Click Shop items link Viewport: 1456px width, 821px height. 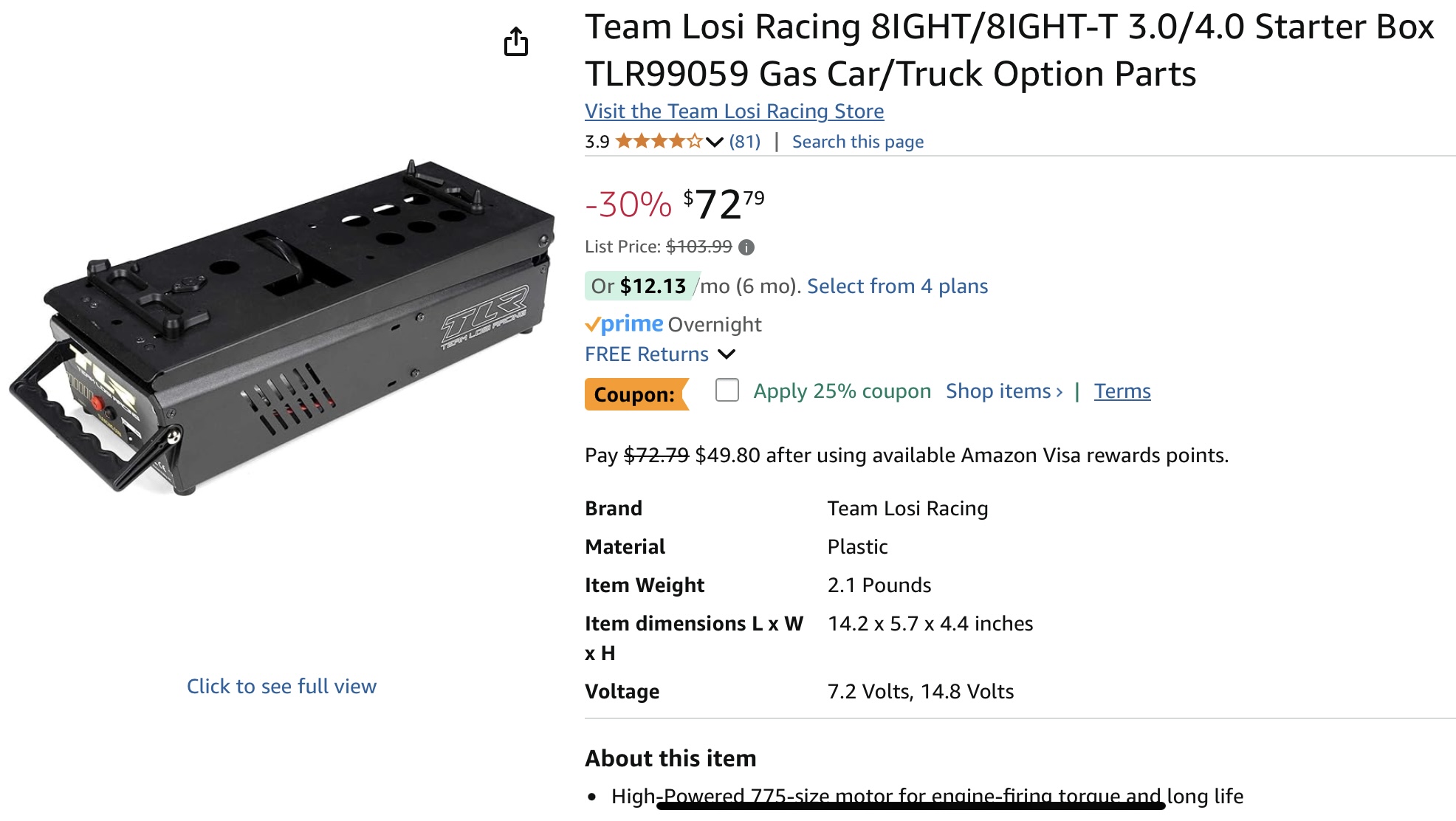pos(1004,391)
